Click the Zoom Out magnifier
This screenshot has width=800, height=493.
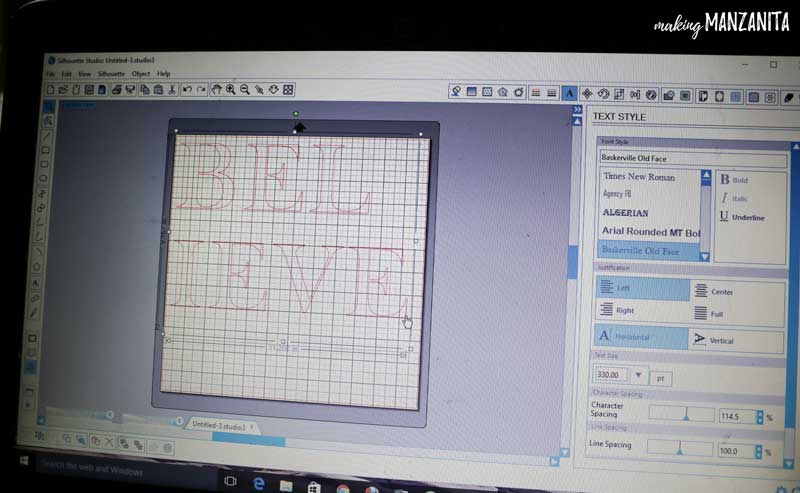pyautogui.click(x=245, y=90)
